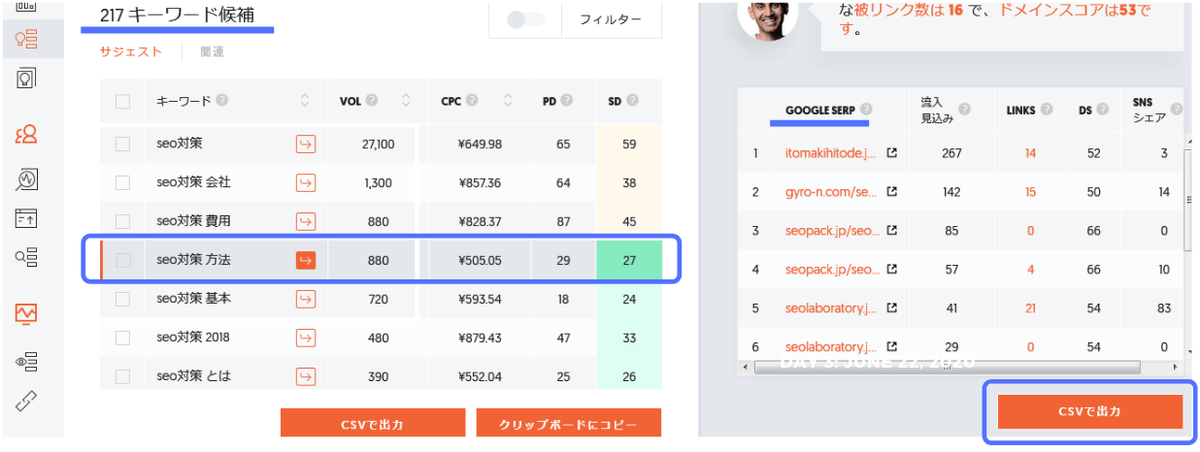The width and height of the screenshot is (1200, 452).
Task: Switch to the 関連 tab
Action: point(212,52)
